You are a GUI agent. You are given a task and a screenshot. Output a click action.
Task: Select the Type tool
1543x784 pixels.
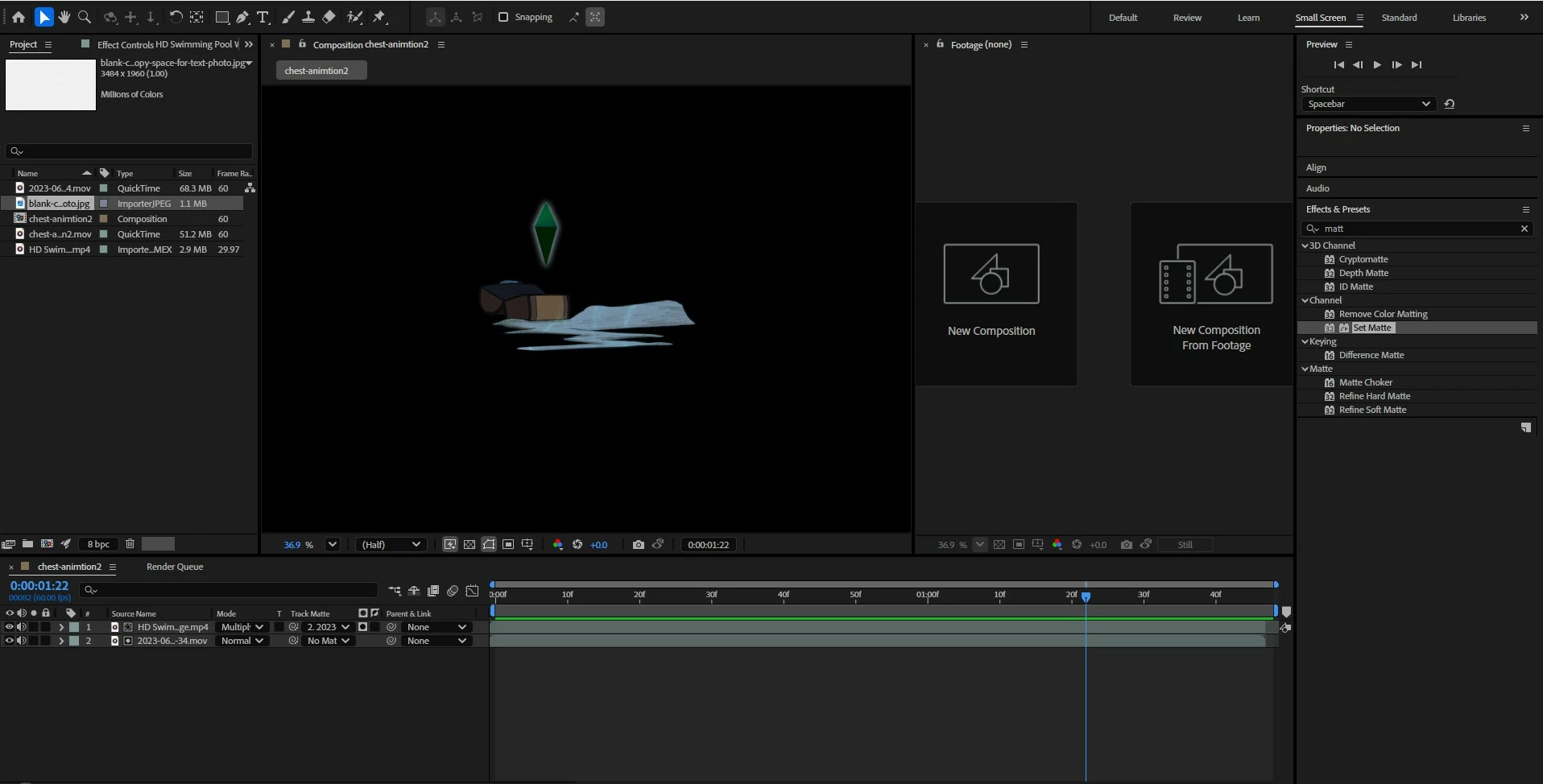coord(263,17)
